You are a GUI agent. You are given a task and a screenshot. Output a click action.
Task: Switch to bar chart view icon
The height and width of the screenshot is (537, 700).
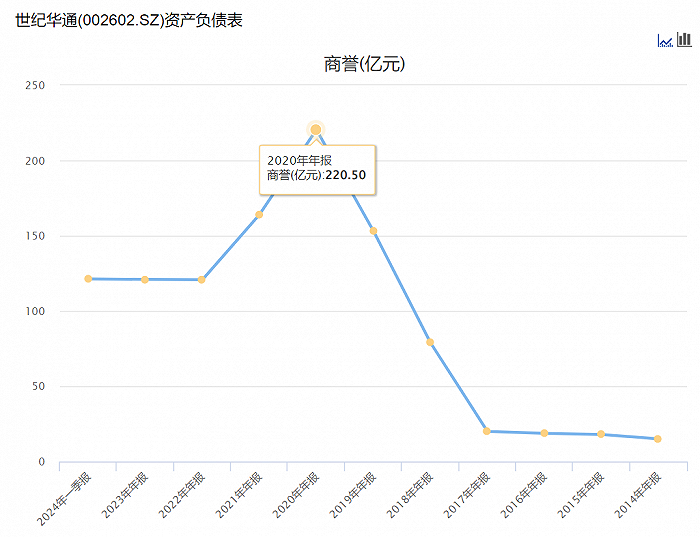click(684, 39)
